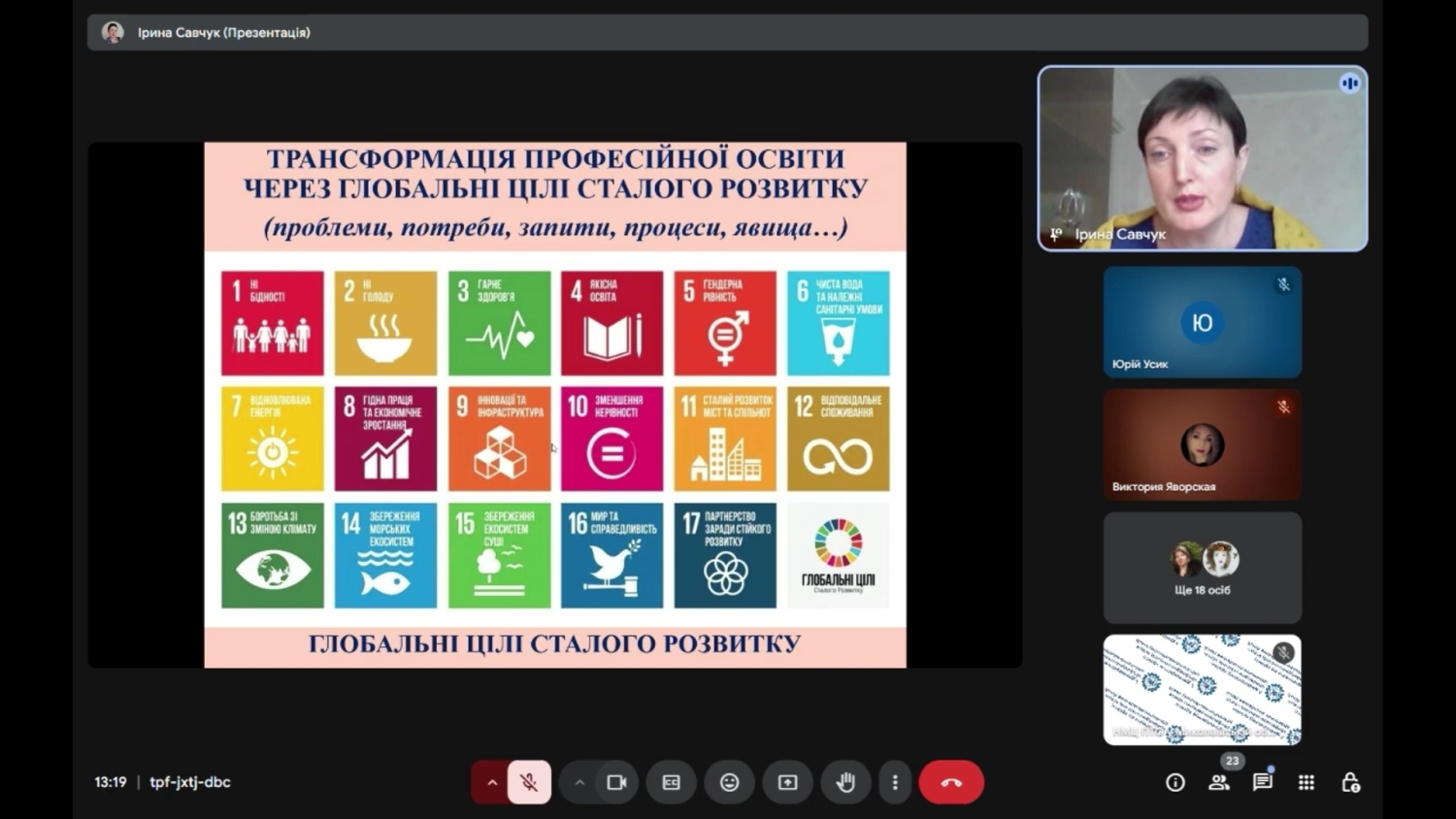Unmute the microphone button

(x=529, y=782)
